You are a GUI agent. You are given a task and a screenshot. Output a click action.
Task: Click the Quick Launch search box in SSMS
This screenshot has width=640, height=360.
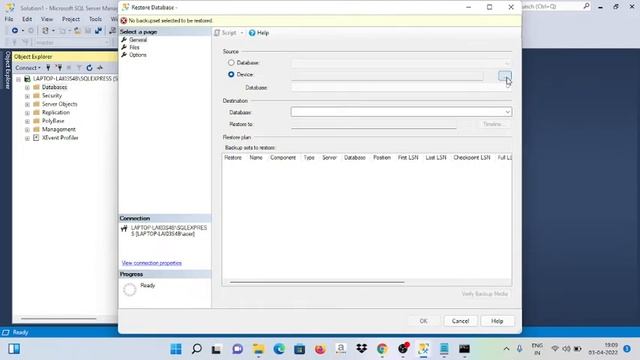point(556,7)
